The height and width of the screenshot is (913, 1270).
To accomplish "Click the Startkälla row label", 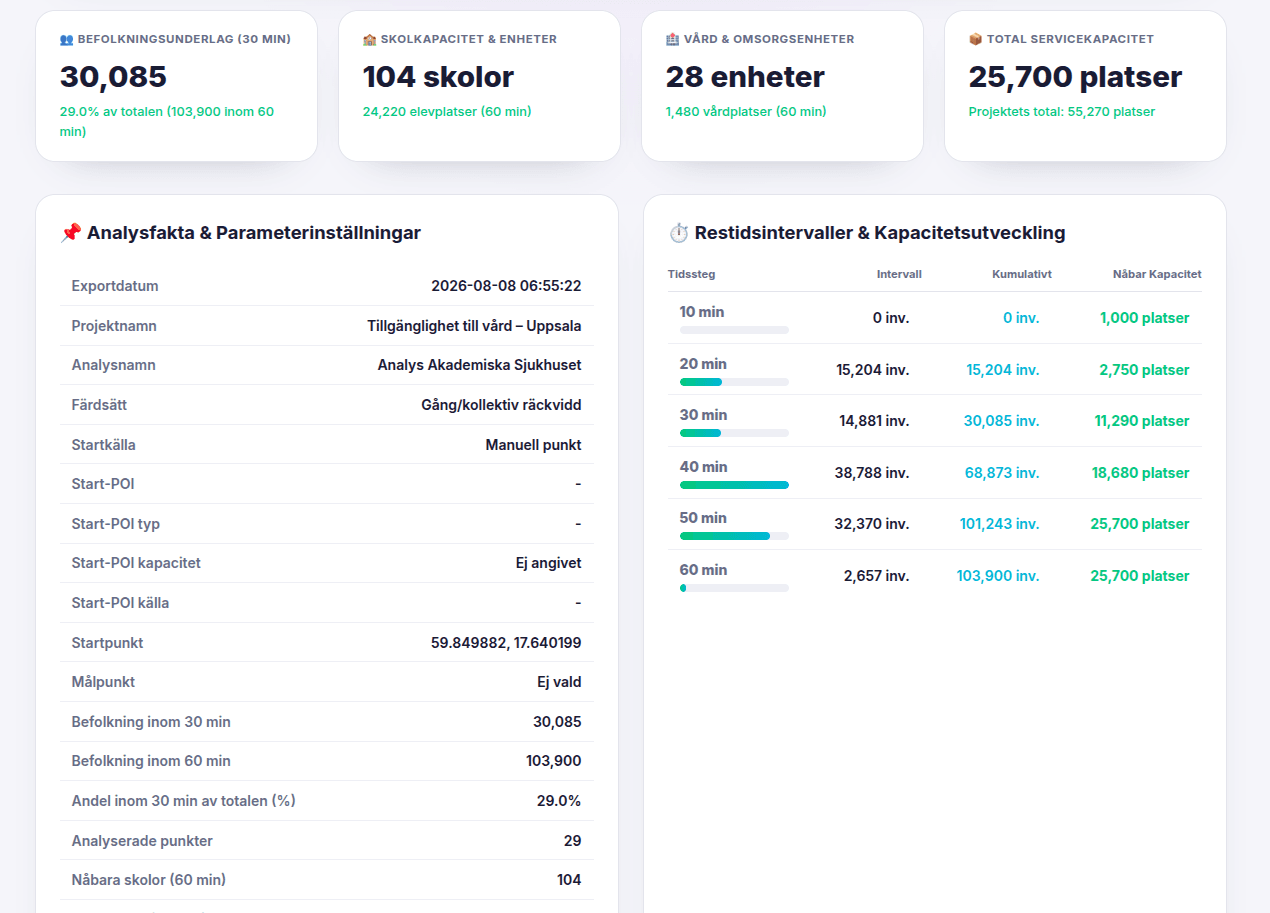I will coord(104,445).
